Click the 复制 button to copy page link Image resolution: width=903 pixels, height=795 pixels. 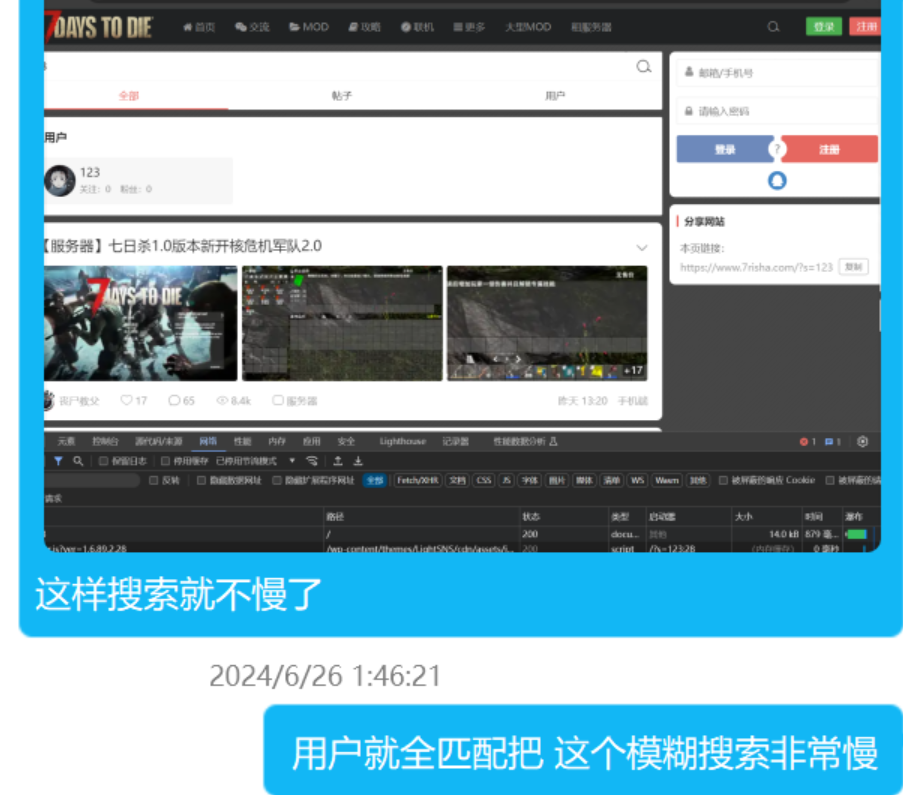[x=852, y=267]
